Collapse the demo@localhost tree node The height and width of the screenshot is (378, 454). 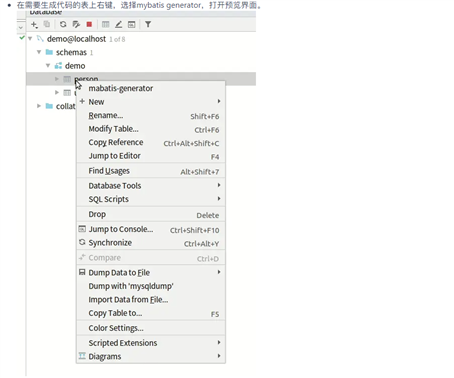[x=30, y=39]
